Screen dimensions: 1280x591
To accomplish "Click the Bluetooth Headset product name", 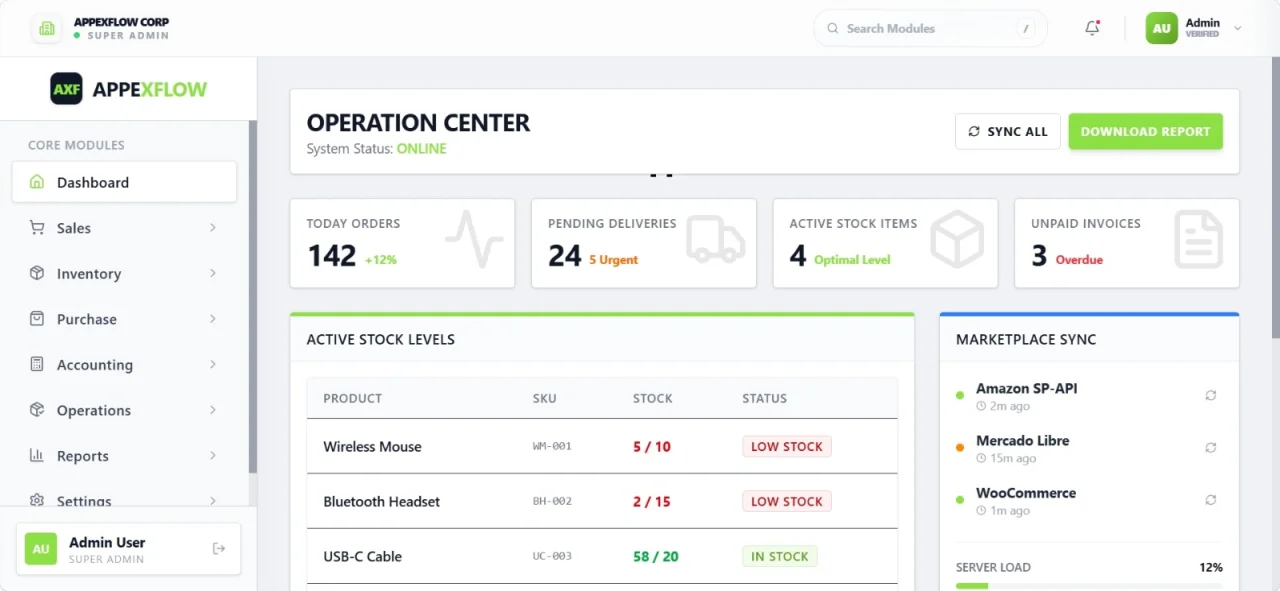I will click(x=381, y=501).
